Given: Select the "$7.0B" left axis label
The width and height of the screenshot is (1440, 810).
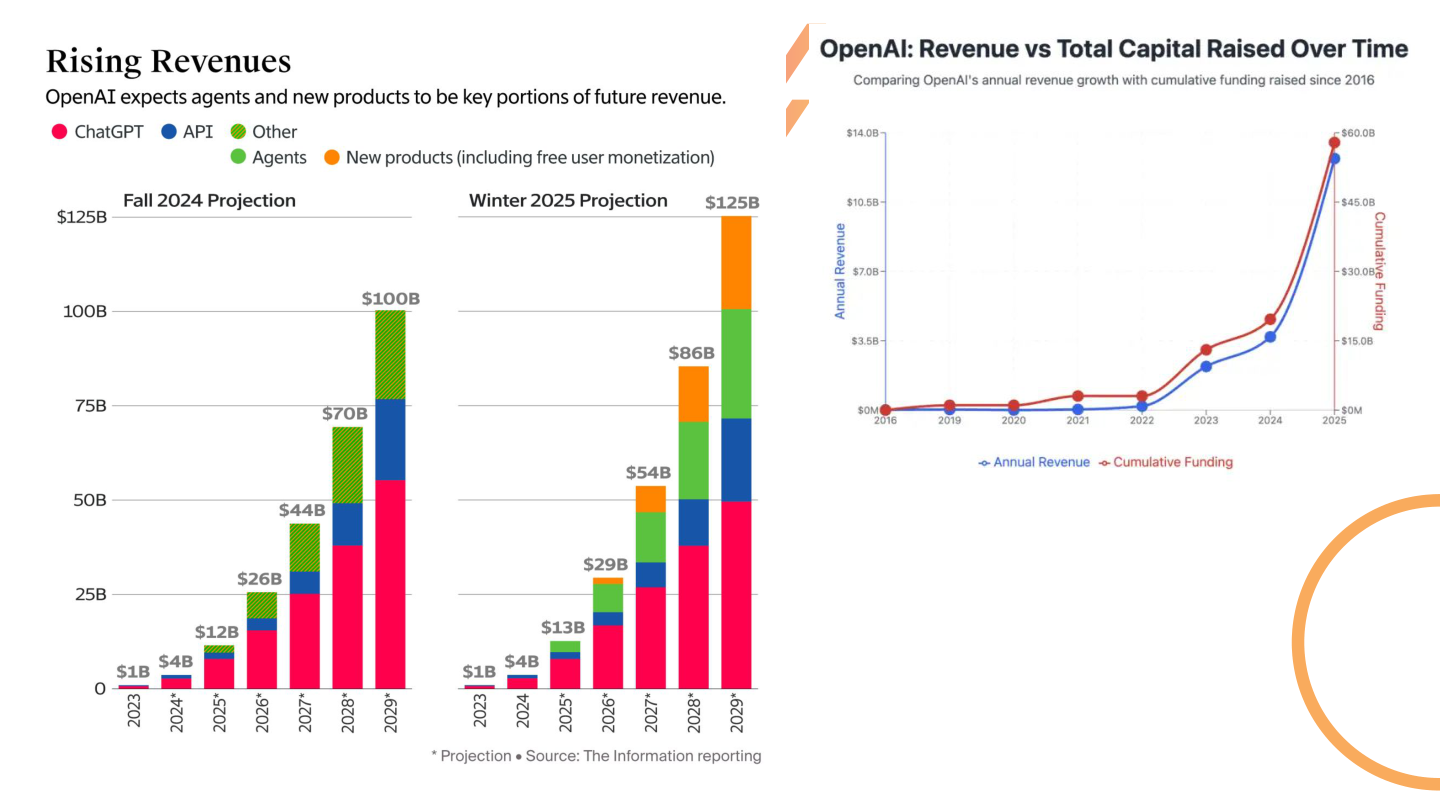Looking at the screenshot, I should click(x=865, y=271).
